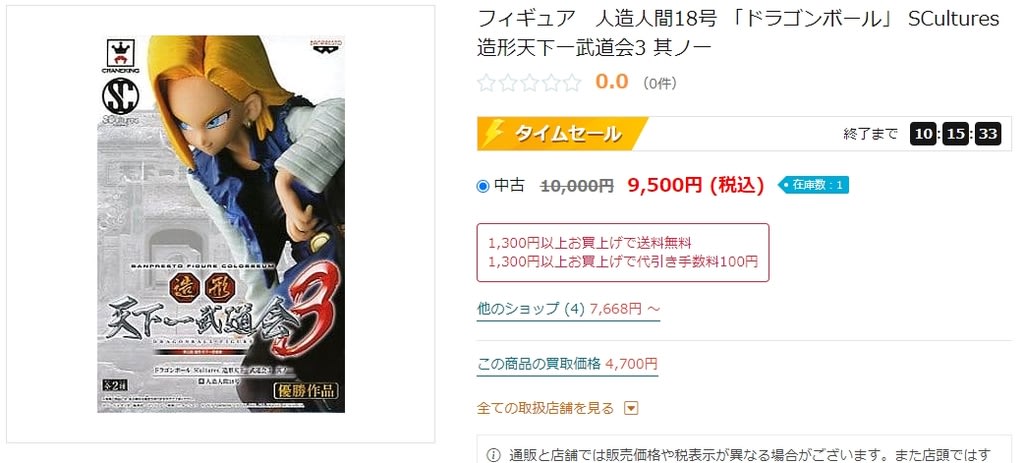The height and width of the screenshot is (463, 1024).
Task: Click the countdown timer hours digit
Action: pos(923,135)
